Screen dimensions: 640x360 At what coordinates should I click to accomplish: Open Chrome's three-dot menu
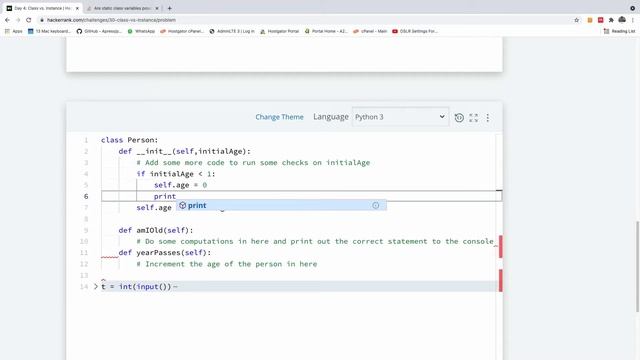[x=633, y=20]
